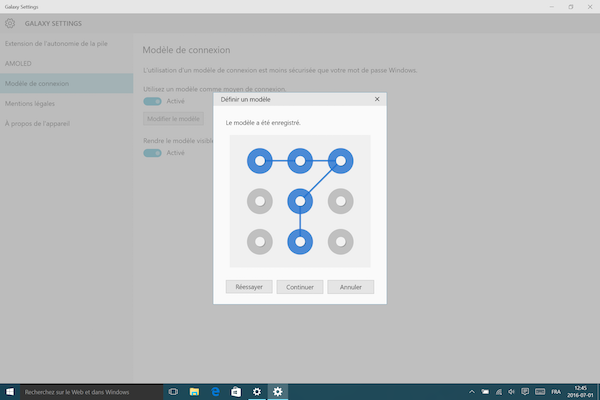Open the network tray icon

499,392
